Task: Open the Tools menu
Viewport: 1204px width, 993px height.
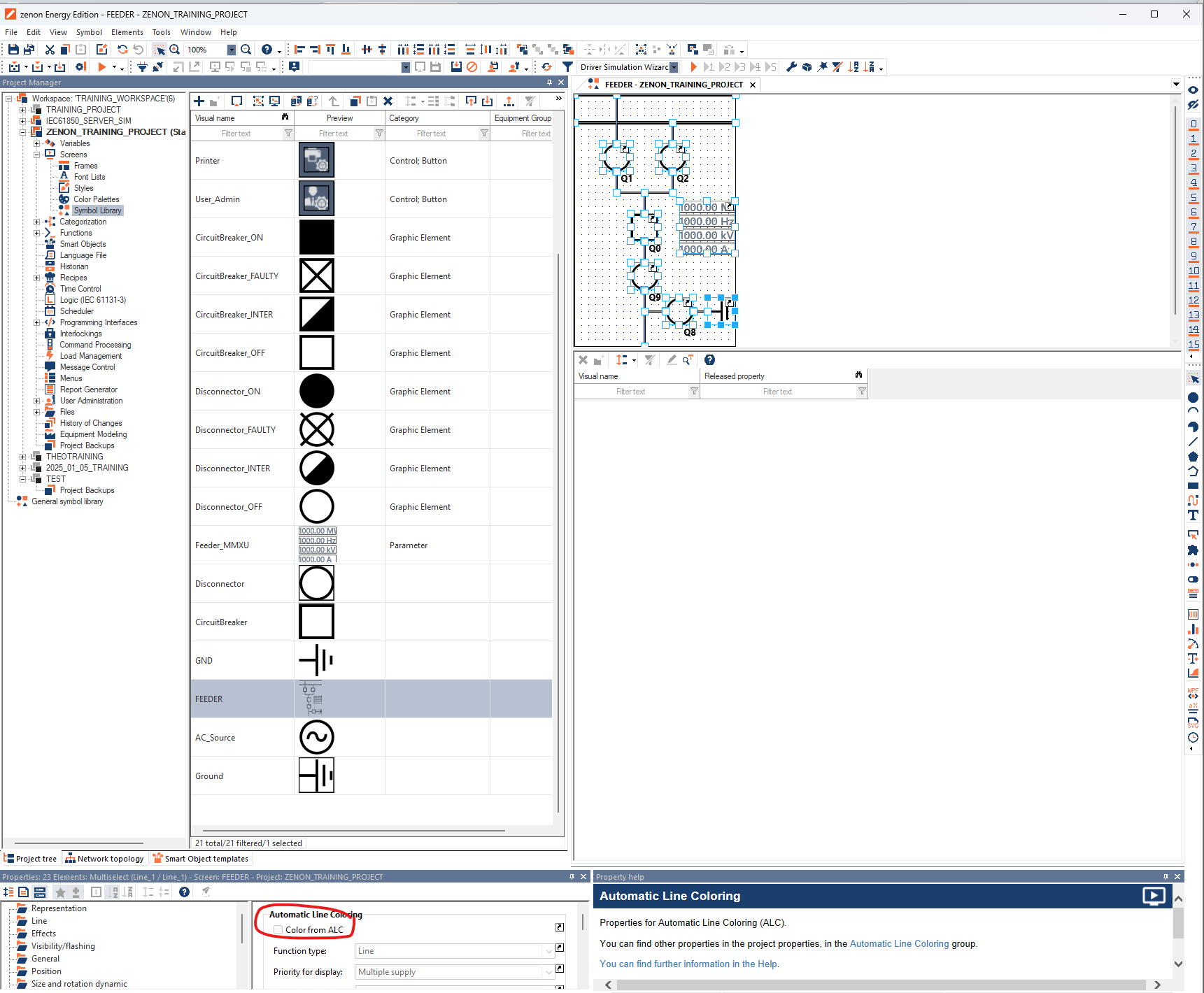Action: (x=162, y=32)
